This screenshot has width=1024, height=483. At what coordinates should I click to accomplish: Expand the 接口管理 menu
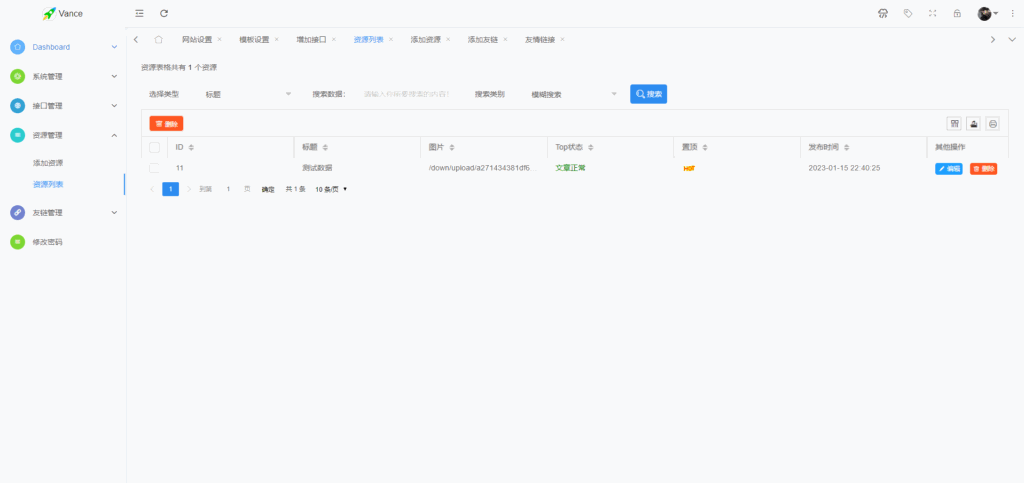[x=114, y=106]
